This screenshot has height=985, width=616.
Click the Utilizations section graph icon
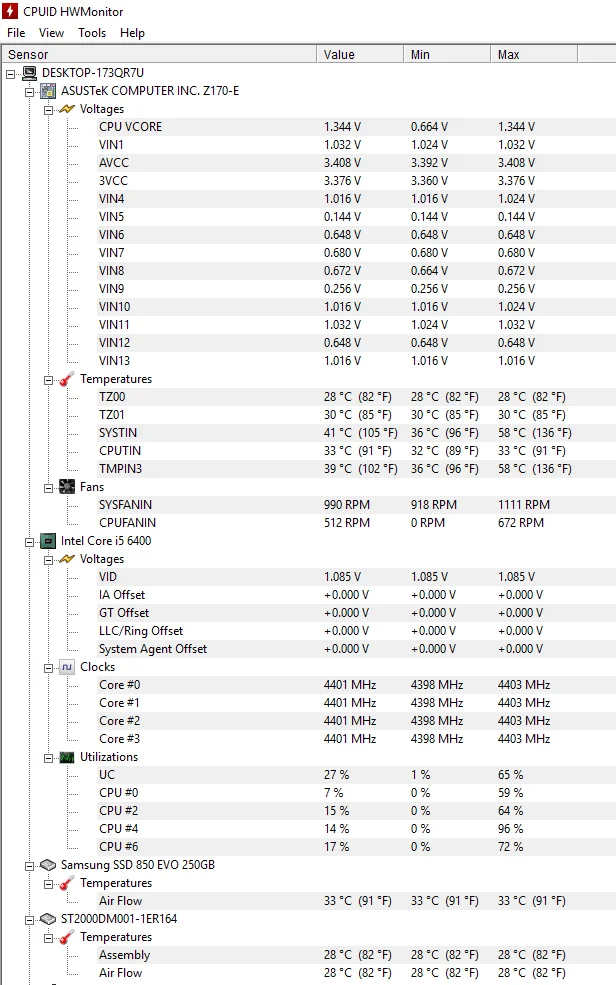click(67, 758)
